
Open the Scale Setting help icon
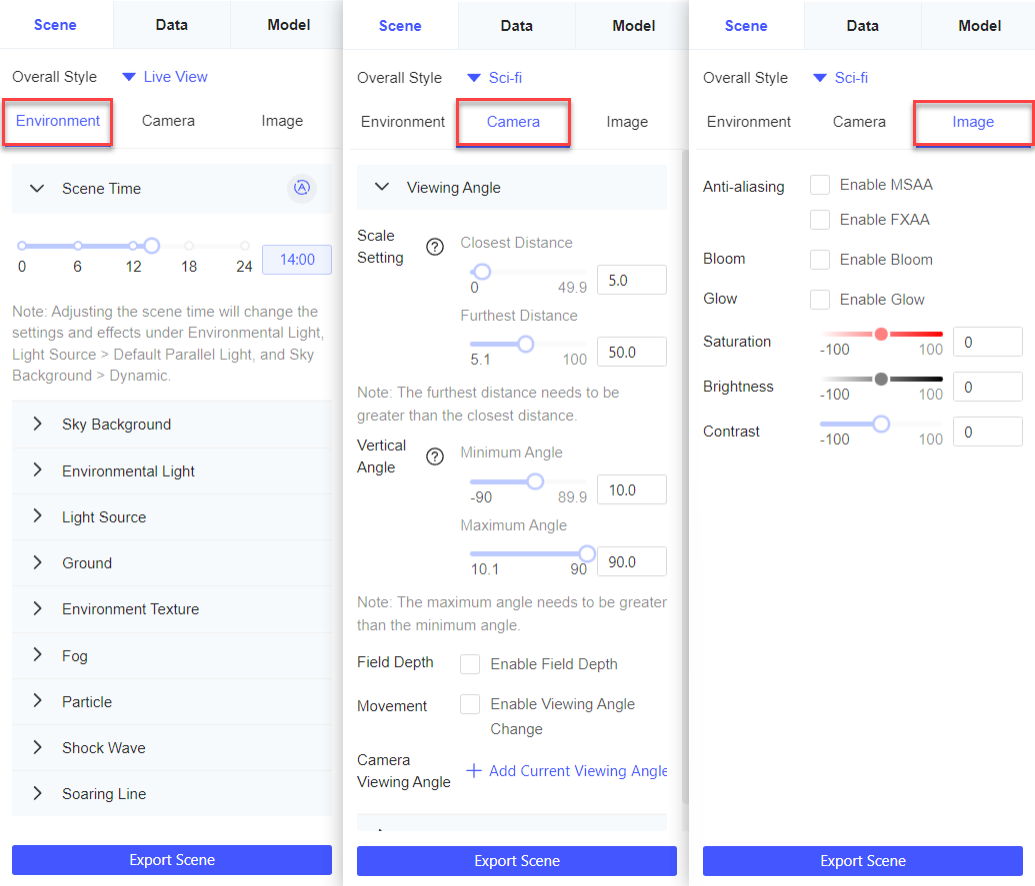point(435,247)
